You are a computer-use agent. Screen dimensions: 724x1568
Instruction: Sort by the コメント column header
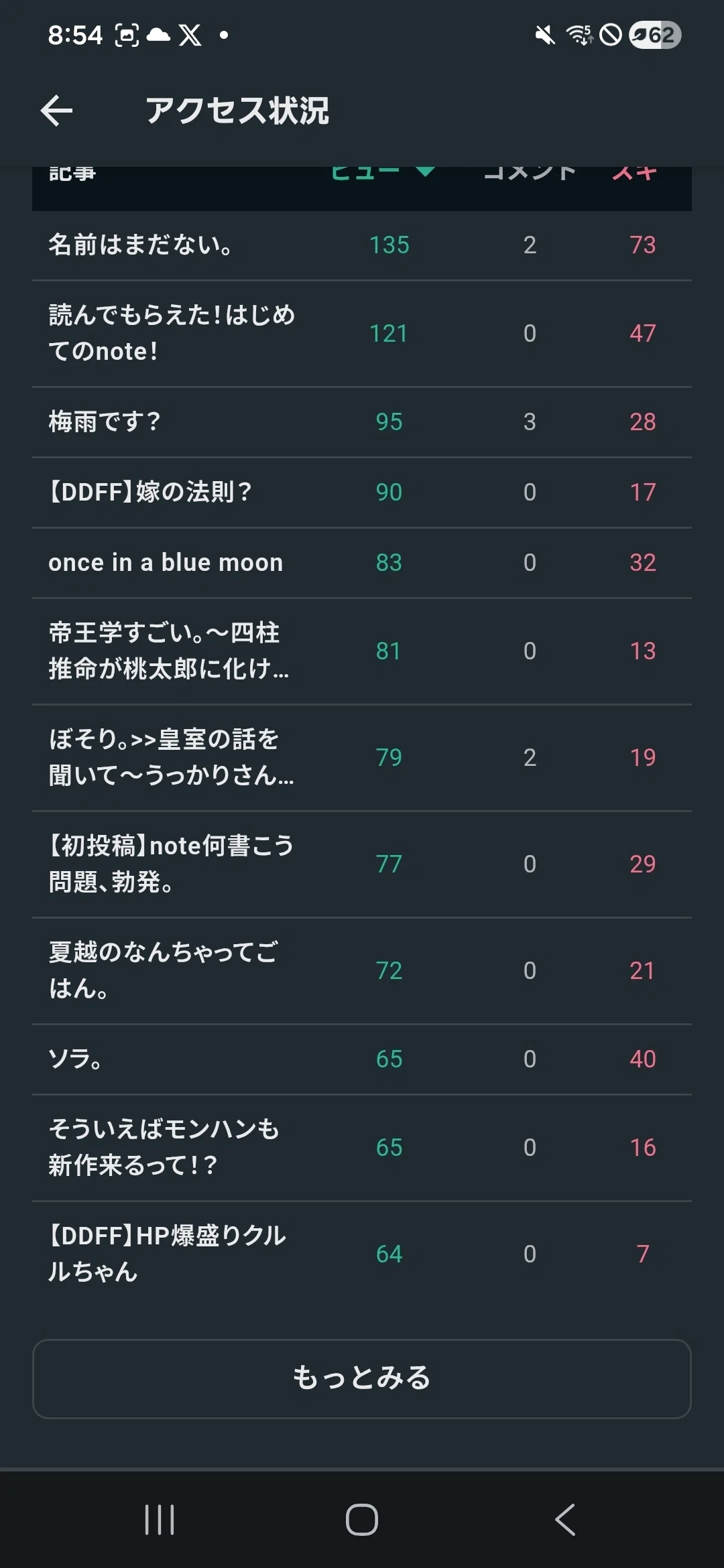click(x=530, y=173)
